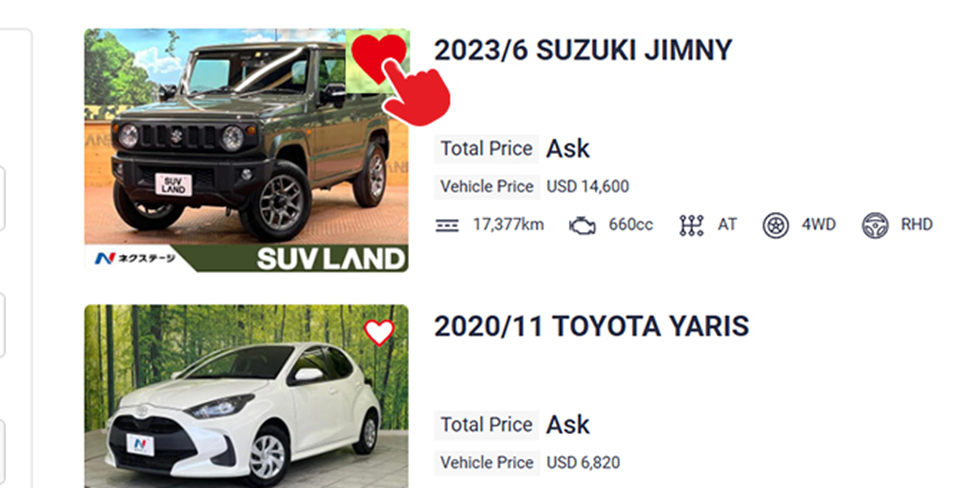Click the engine icon next to 660cc
The height and width of the screenshot is (488, 975).
point(582,225)
